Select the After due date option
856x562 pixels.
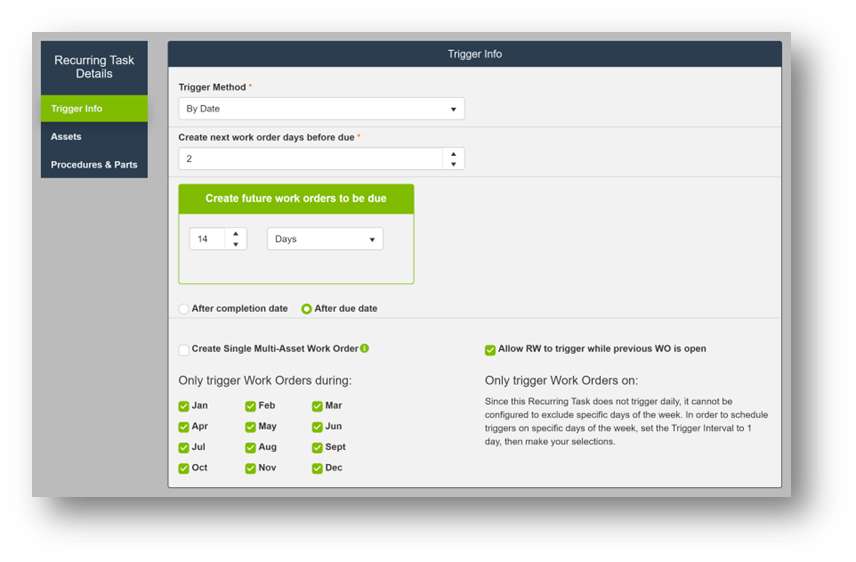pyautogui.click(x=307, y=309)
